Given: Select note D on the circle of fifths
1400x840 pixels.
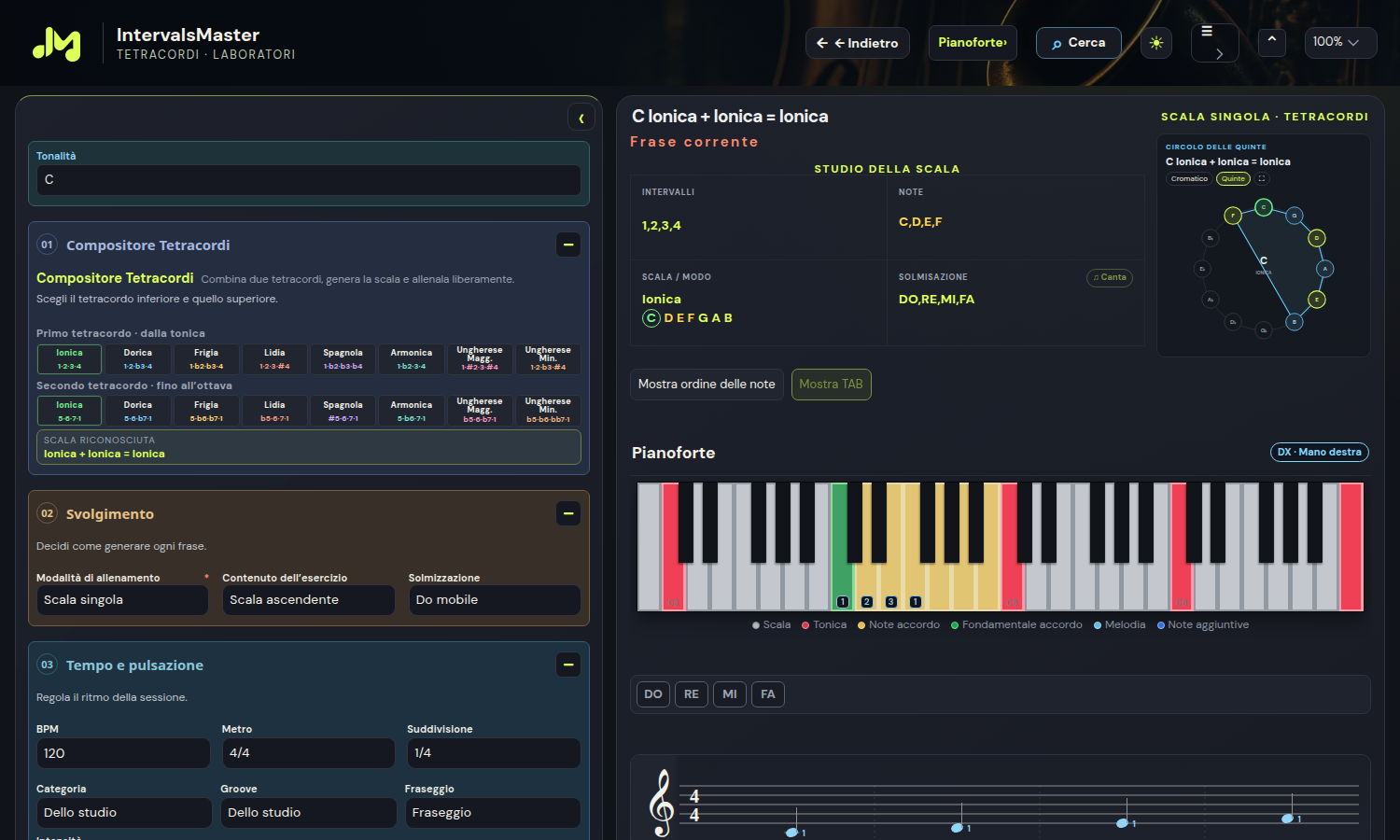Looking at the screenshot, I should point(1317,238).
